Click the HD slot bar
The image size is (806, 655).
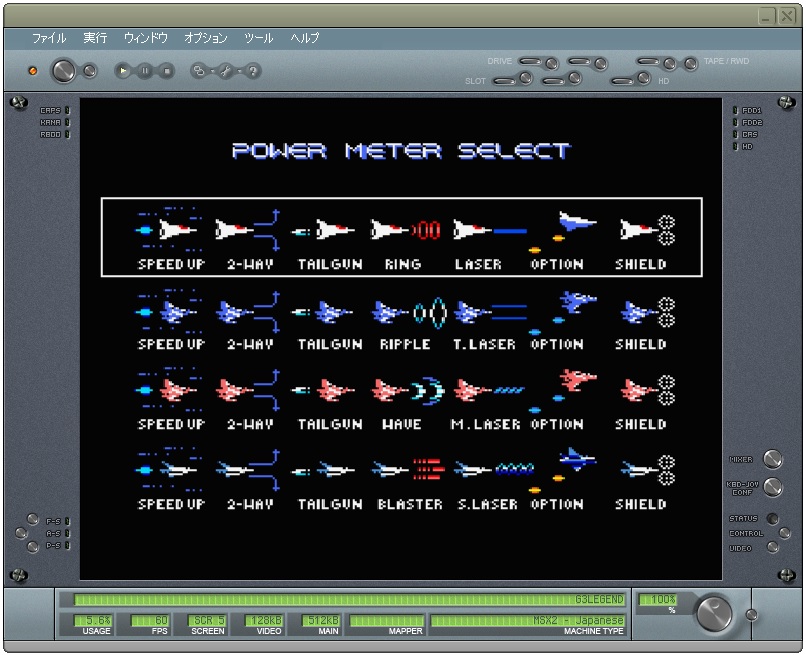point(623,81)
